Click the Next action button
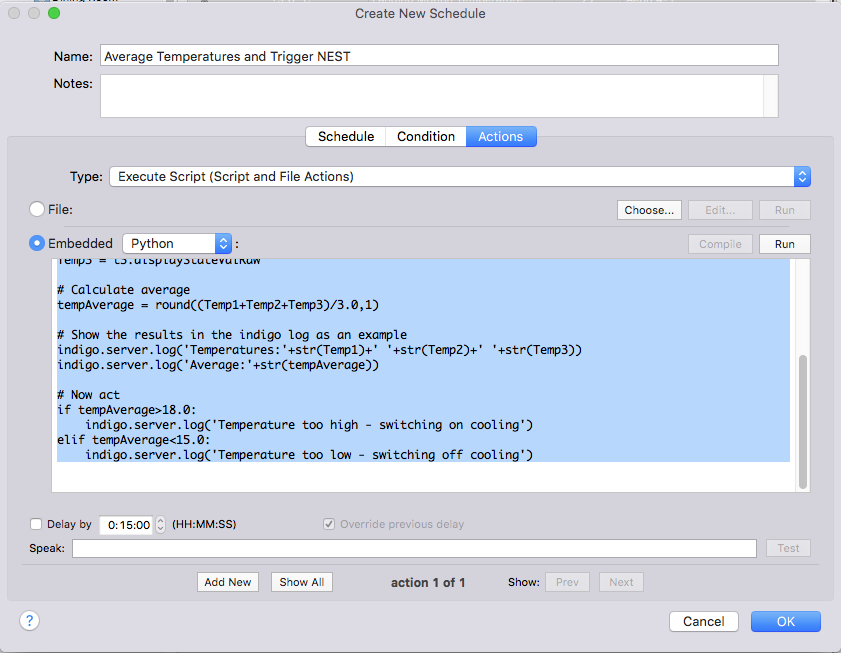Viewport: 841px width, 653px height. point(621,582)
